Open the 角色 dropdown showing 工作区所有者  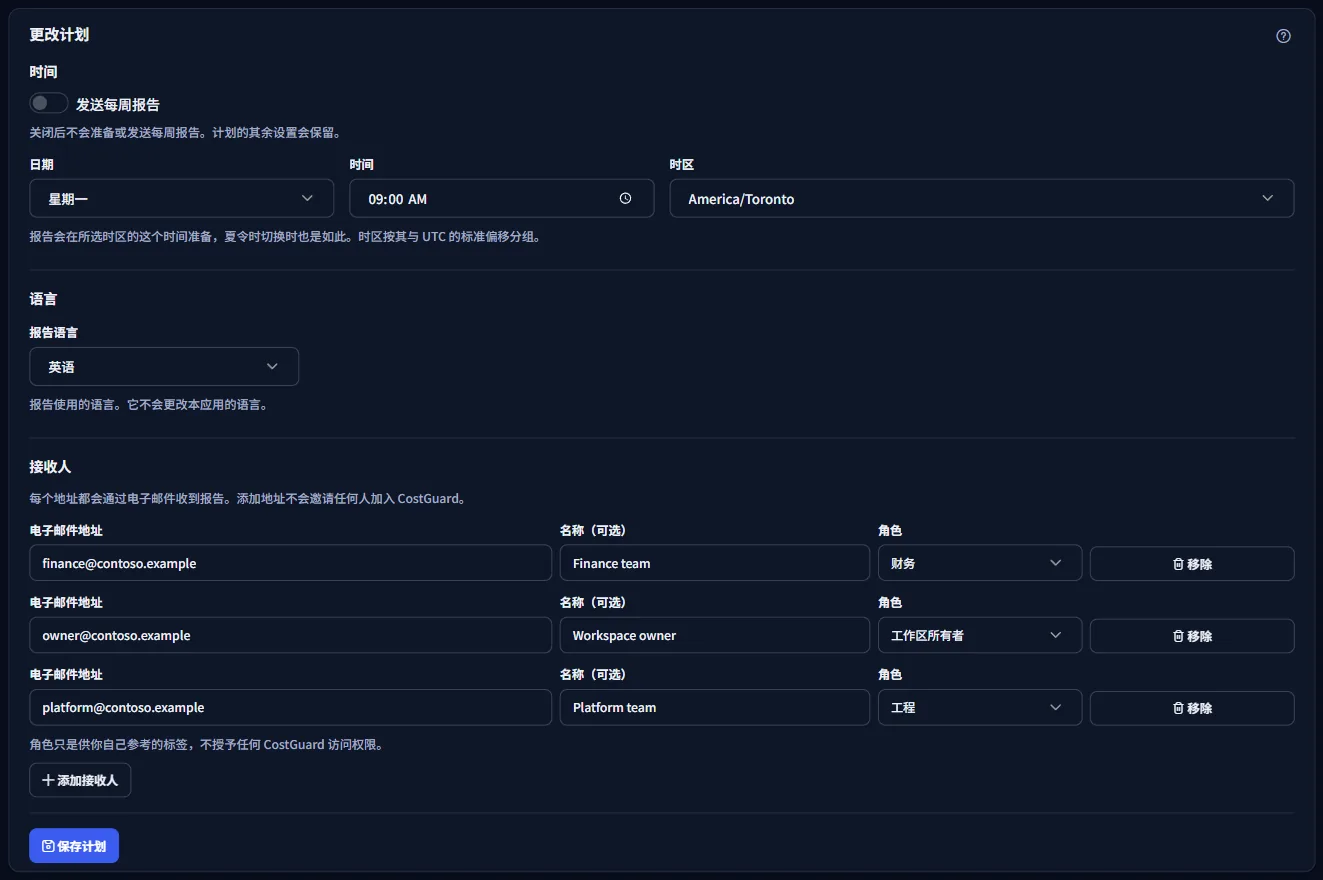[979, 635]
